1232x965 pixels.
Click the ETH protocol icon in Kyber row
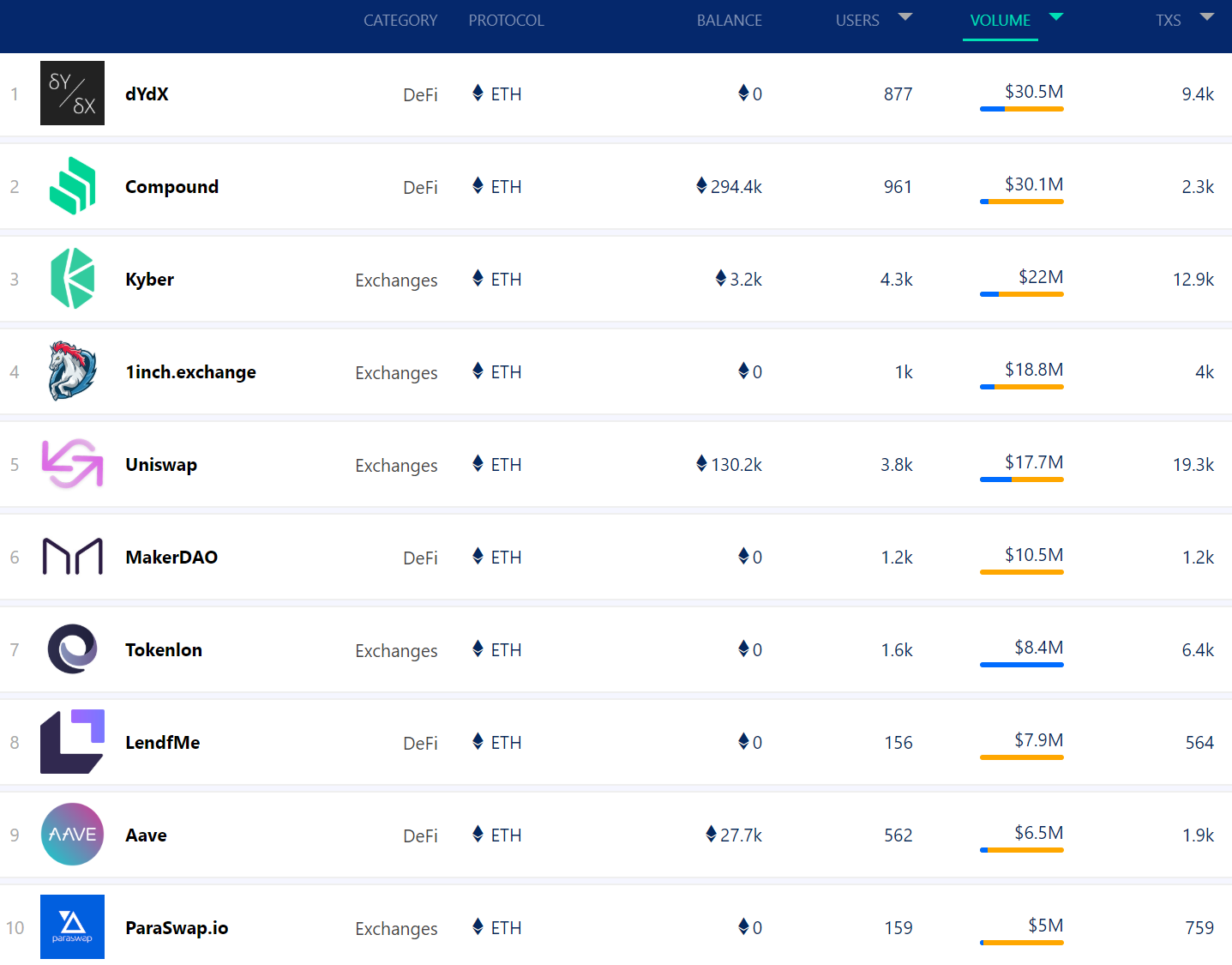click(x=478, y=278)
